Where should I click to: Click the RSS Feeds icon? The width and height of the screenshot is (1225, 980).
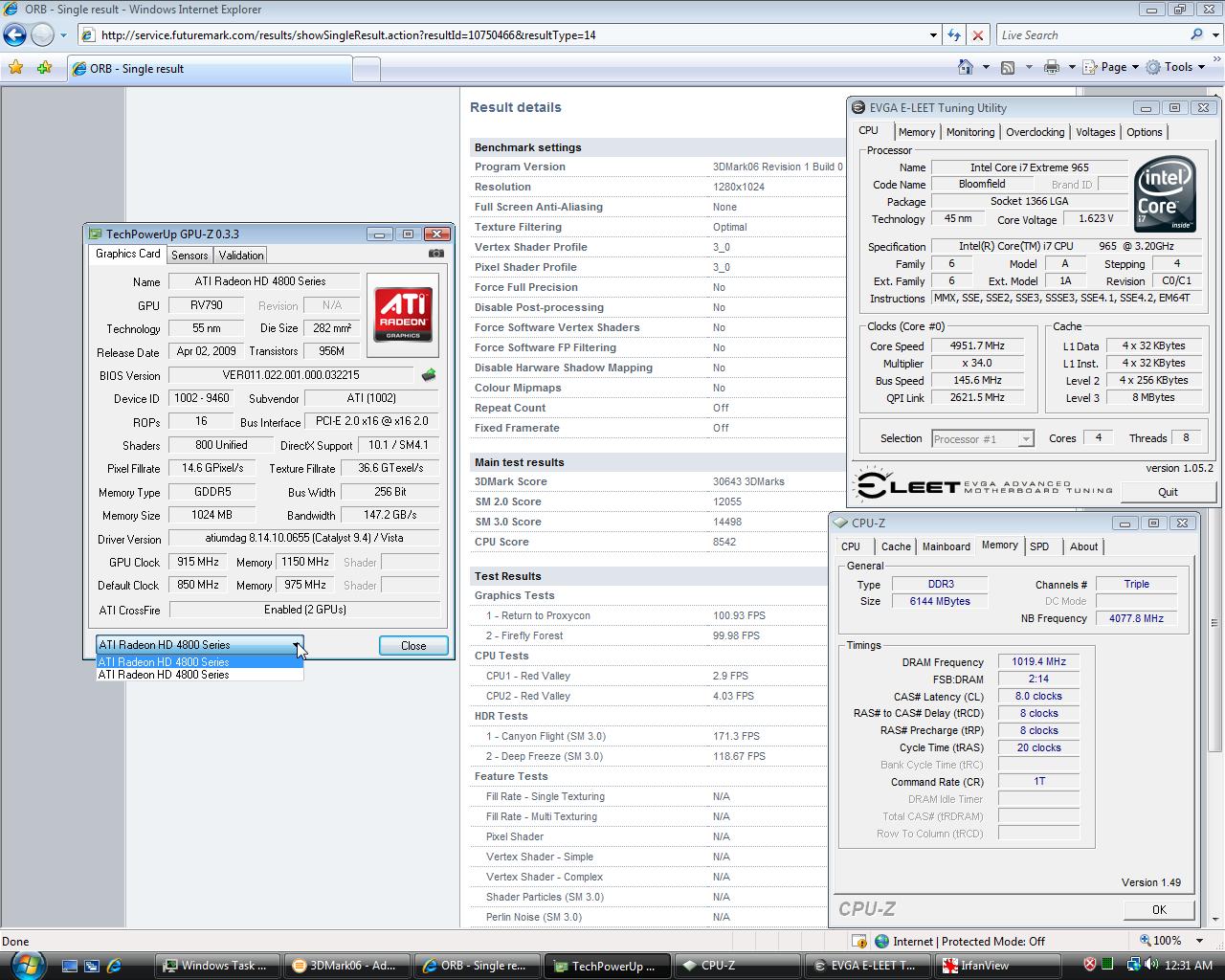pos(1008,67)
